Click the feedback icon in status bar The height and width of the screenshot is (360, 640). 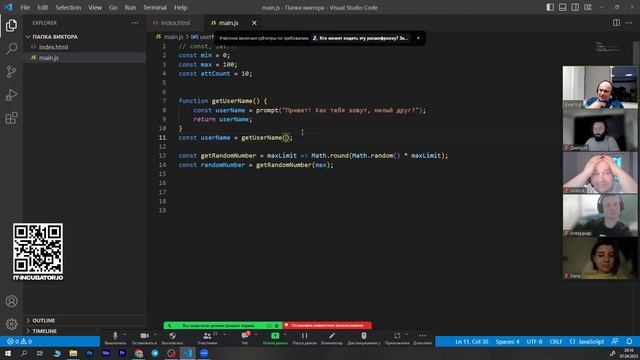click(x=615, y=341)
